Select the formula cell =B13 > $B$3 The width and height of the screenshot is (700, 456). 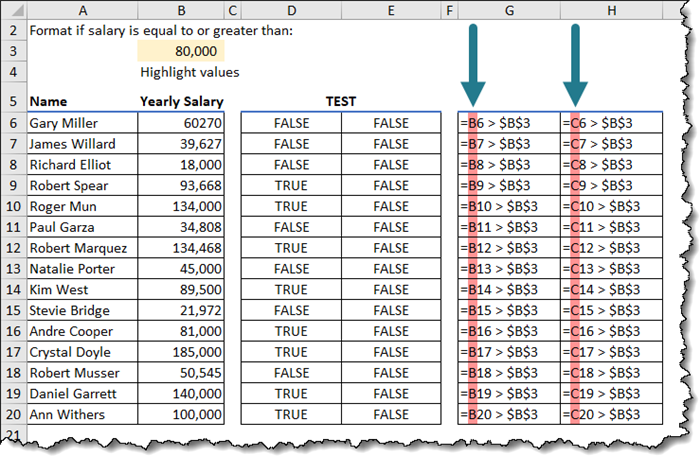(510, 269)
